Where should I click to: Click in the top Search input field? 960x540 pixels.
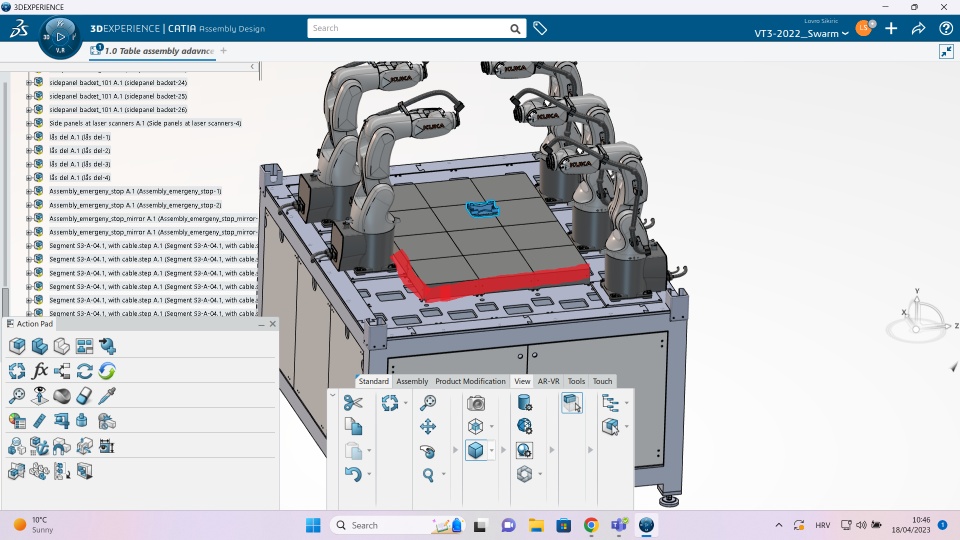coord(408,28)
